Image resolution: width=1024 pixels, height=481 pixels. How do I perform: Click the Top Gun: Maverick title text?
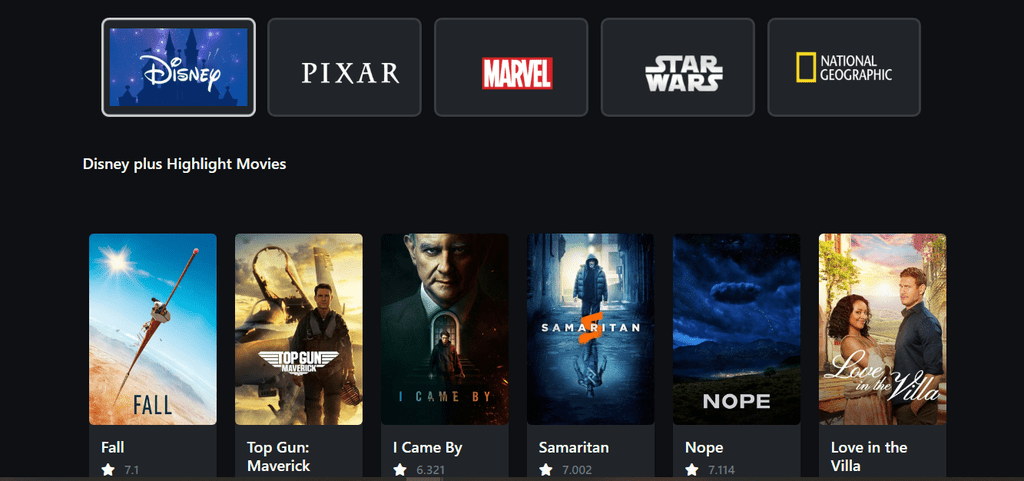tap(279, 457)
